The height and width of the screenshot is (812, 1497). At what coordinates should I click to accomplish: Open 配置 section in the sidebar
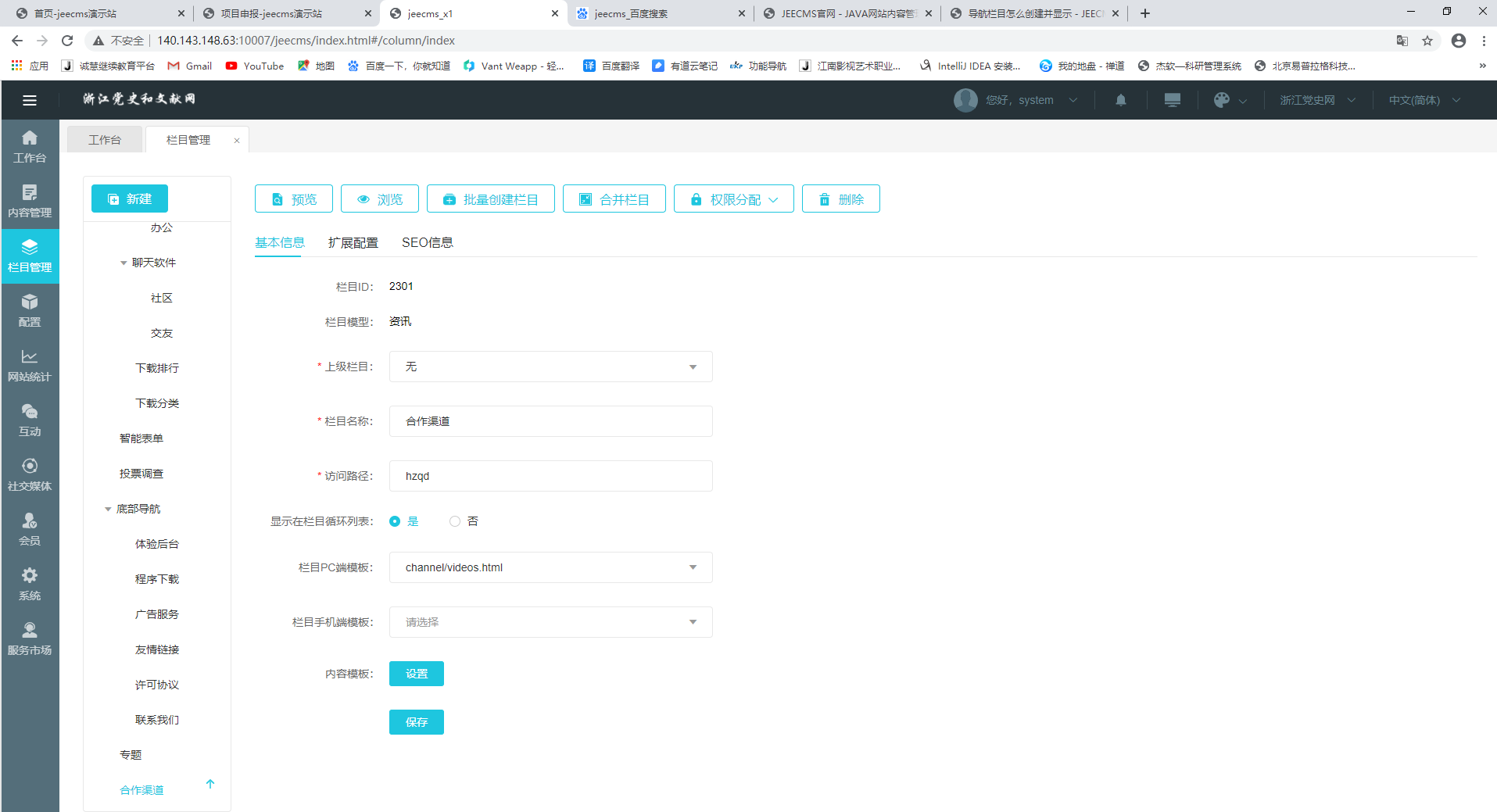tap(30, 311)
